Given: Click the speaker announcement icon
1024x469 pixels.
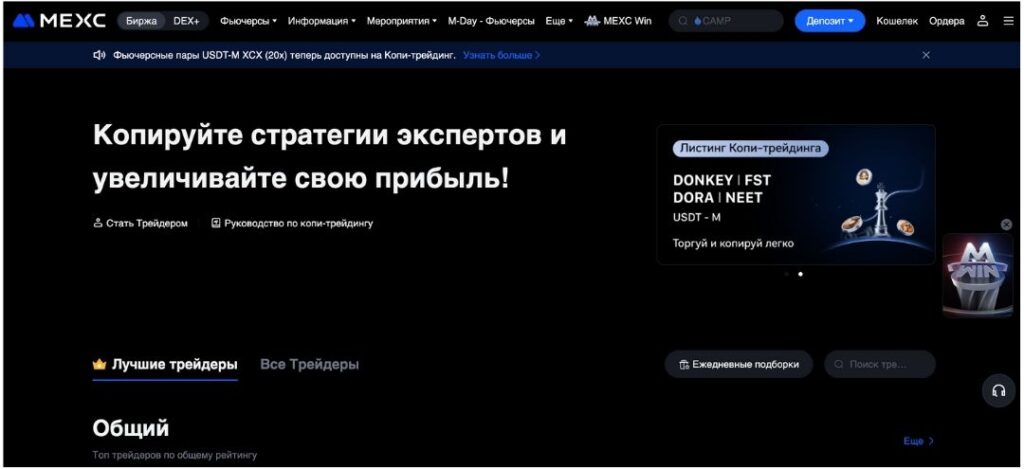Looking at the screenshot, I should click(x=99, y=56).
